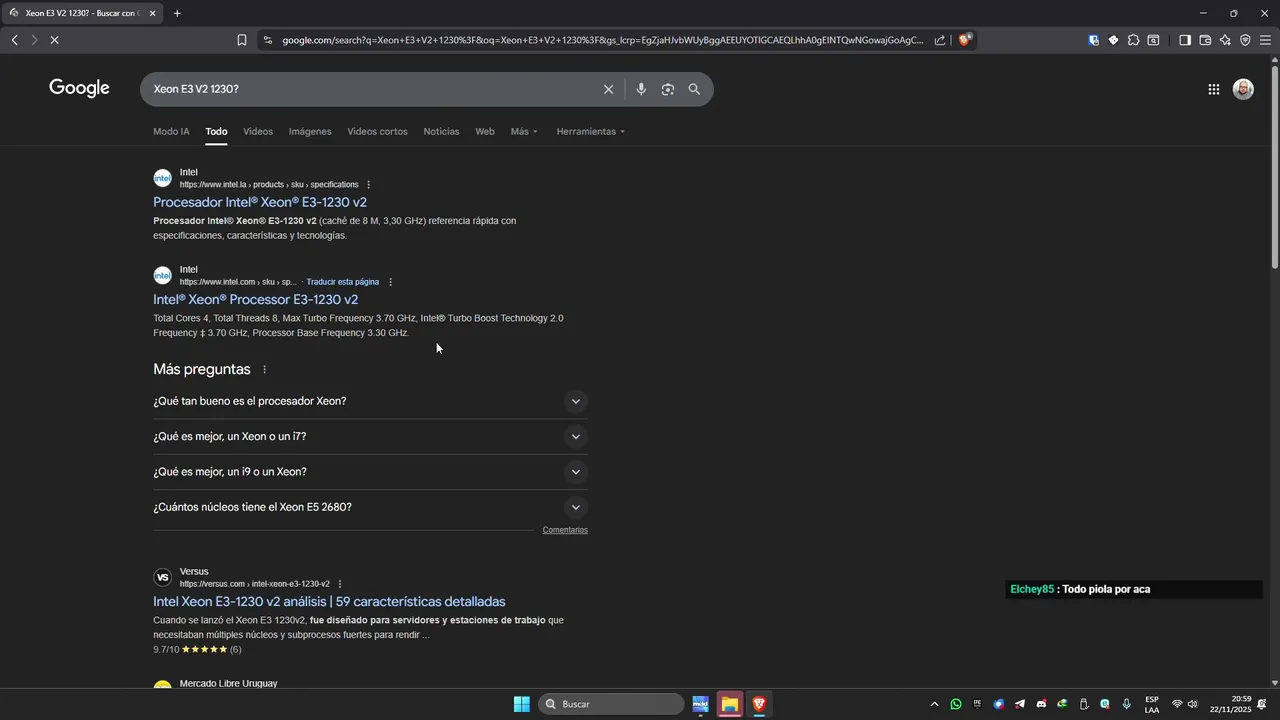Stop the page from loading
Viewport: 1280px width, 720px height.
tap(55, 40)
